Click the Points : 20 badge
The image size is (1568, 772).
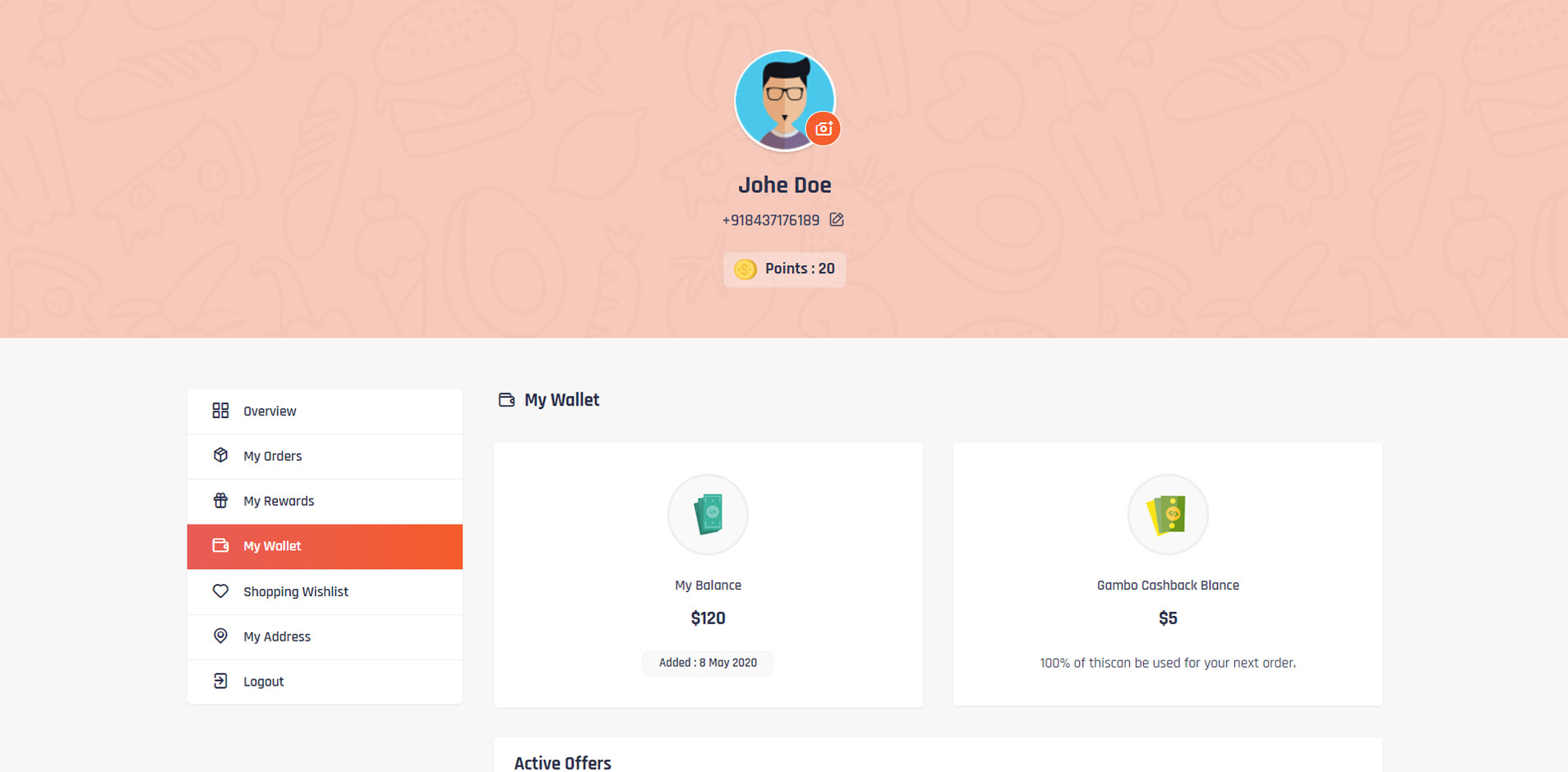pos(785,269)
